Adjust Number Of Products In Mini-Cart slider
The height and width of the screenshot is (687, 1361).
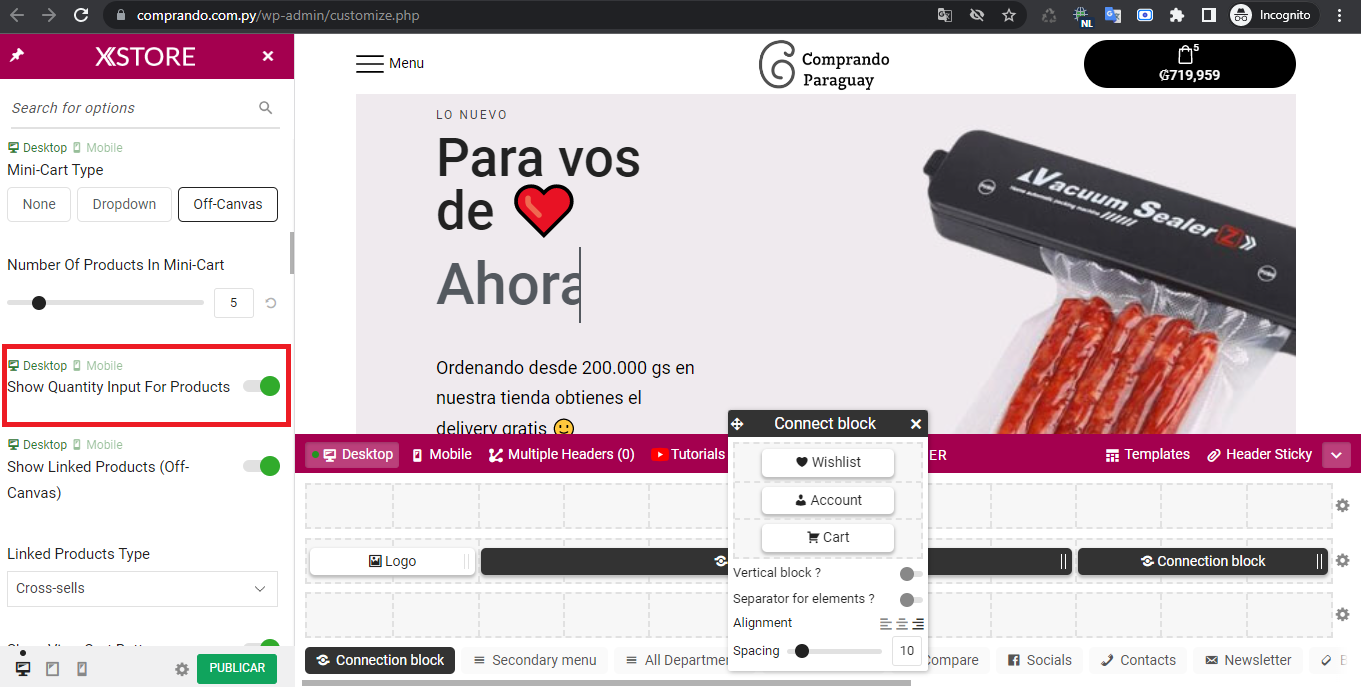point(105,303)
